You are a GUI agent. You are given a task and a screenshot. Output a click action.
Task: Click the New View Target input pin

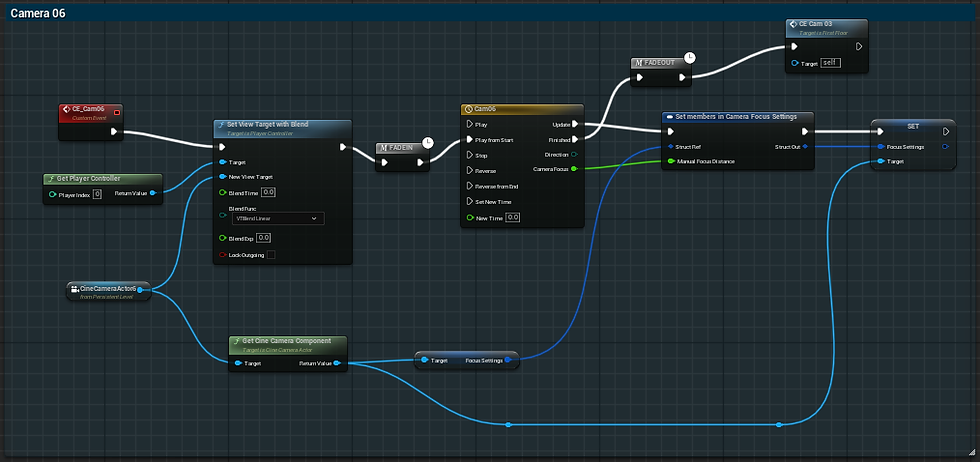(222, 177)
